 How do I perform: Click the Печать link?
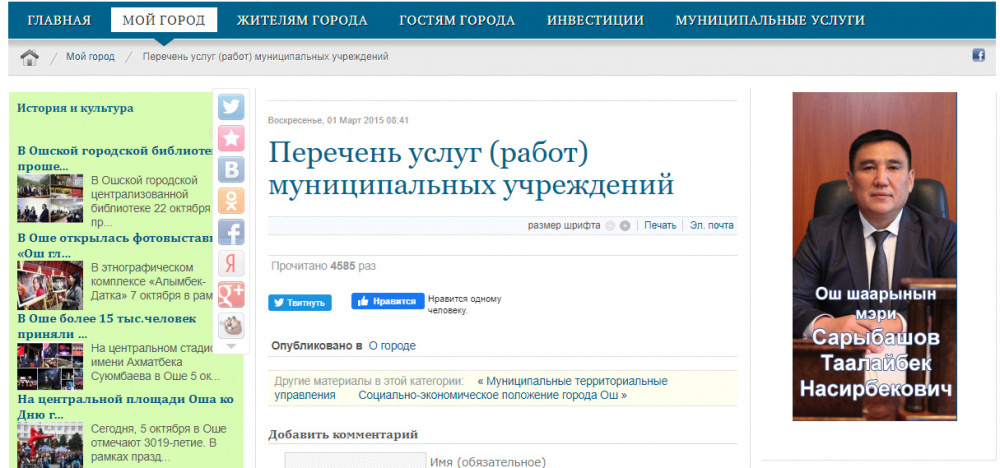click(660, 226)
